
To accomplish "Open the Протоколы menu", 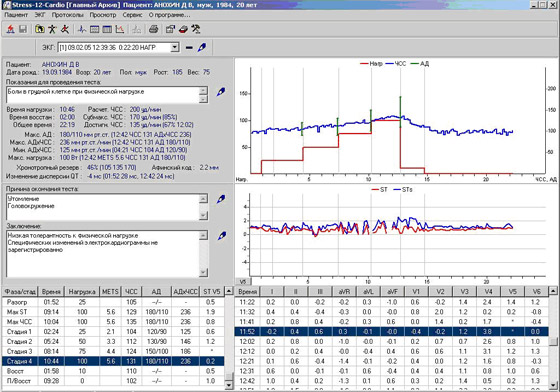I will (x=68, y=15).
